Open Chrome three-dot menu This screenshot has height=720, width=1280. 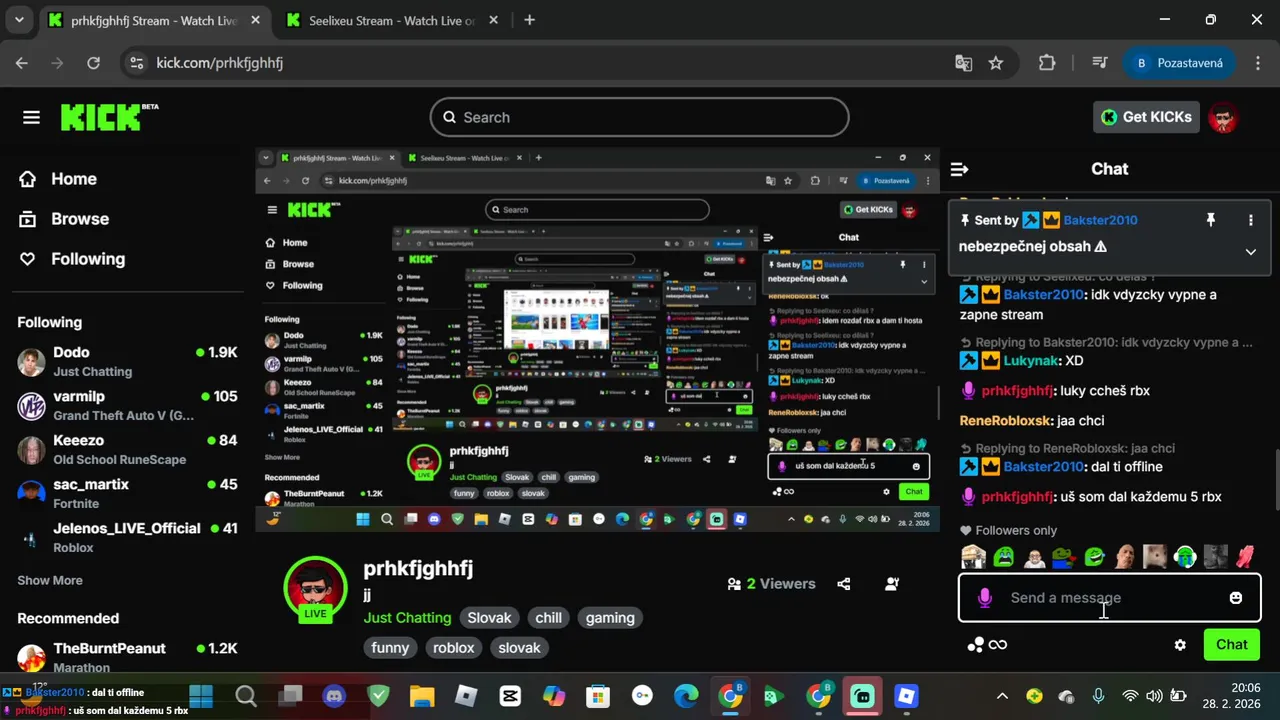(x=1256, y=63)
